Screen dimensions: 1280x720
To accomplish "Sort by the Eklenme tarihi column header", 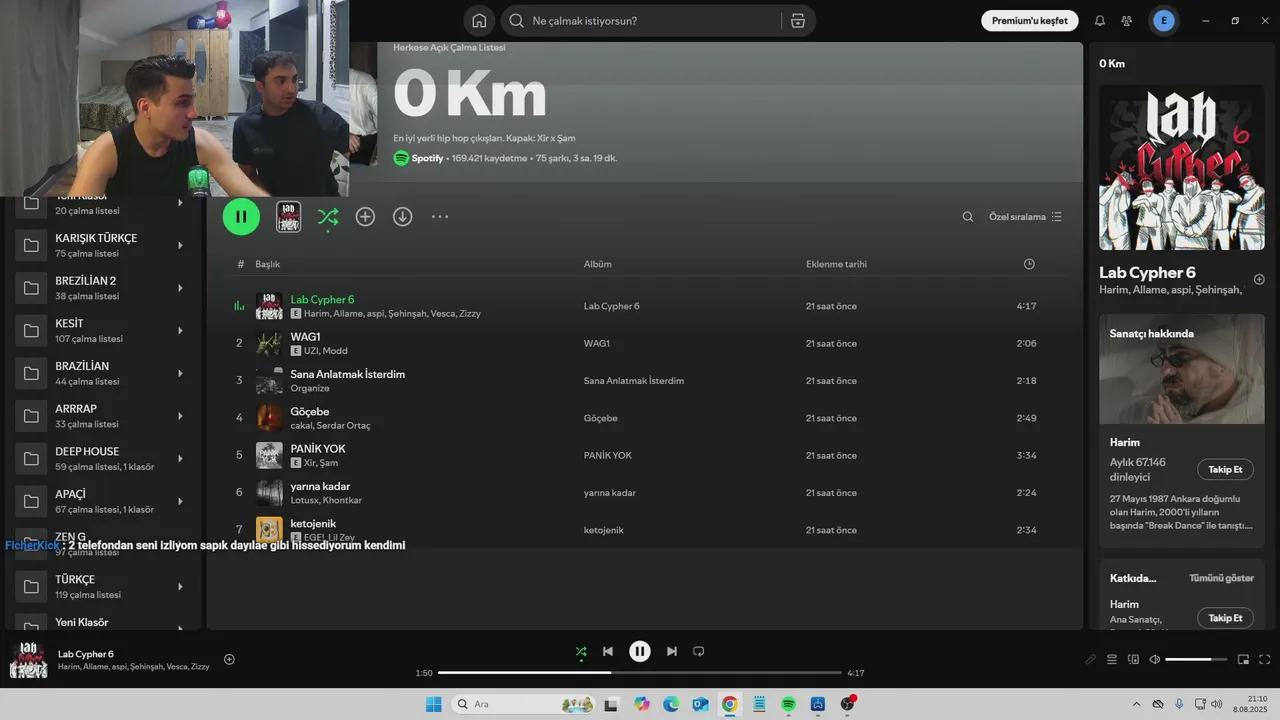I will (836, 264).
